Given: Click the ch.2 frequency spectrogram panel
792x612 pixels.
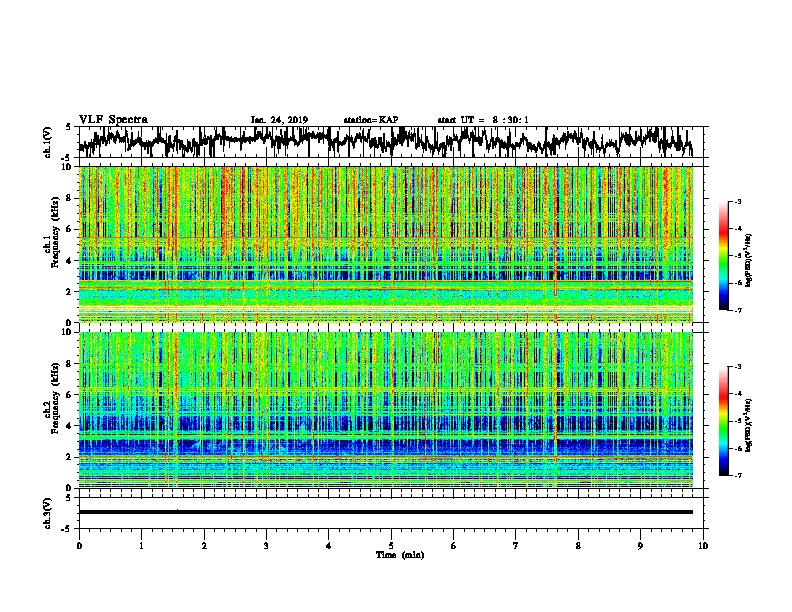Looking at the screenshot, I should point(386,410).
